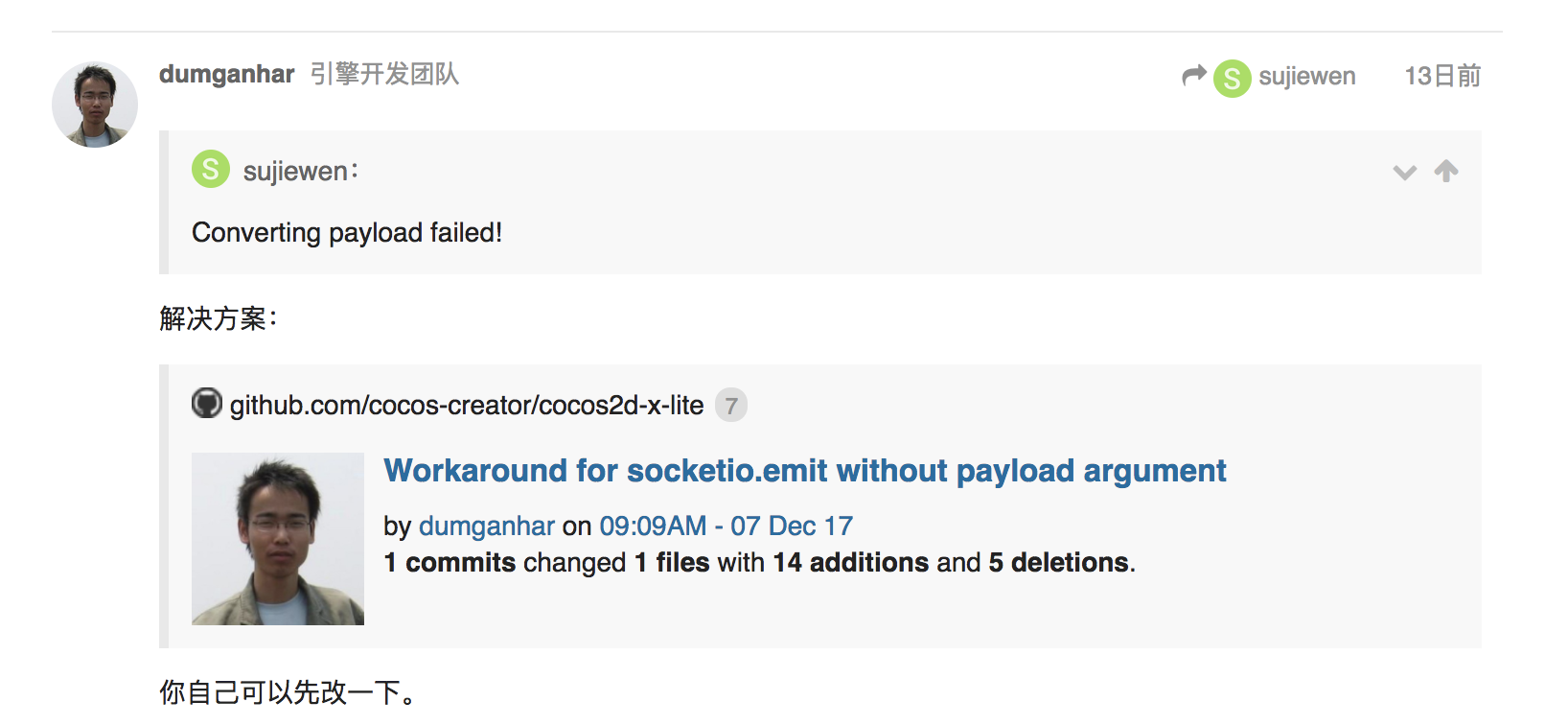1568x725 pixels.
Task: Click sujiewen's name in the quote header
Action: [x=295, y=172]
